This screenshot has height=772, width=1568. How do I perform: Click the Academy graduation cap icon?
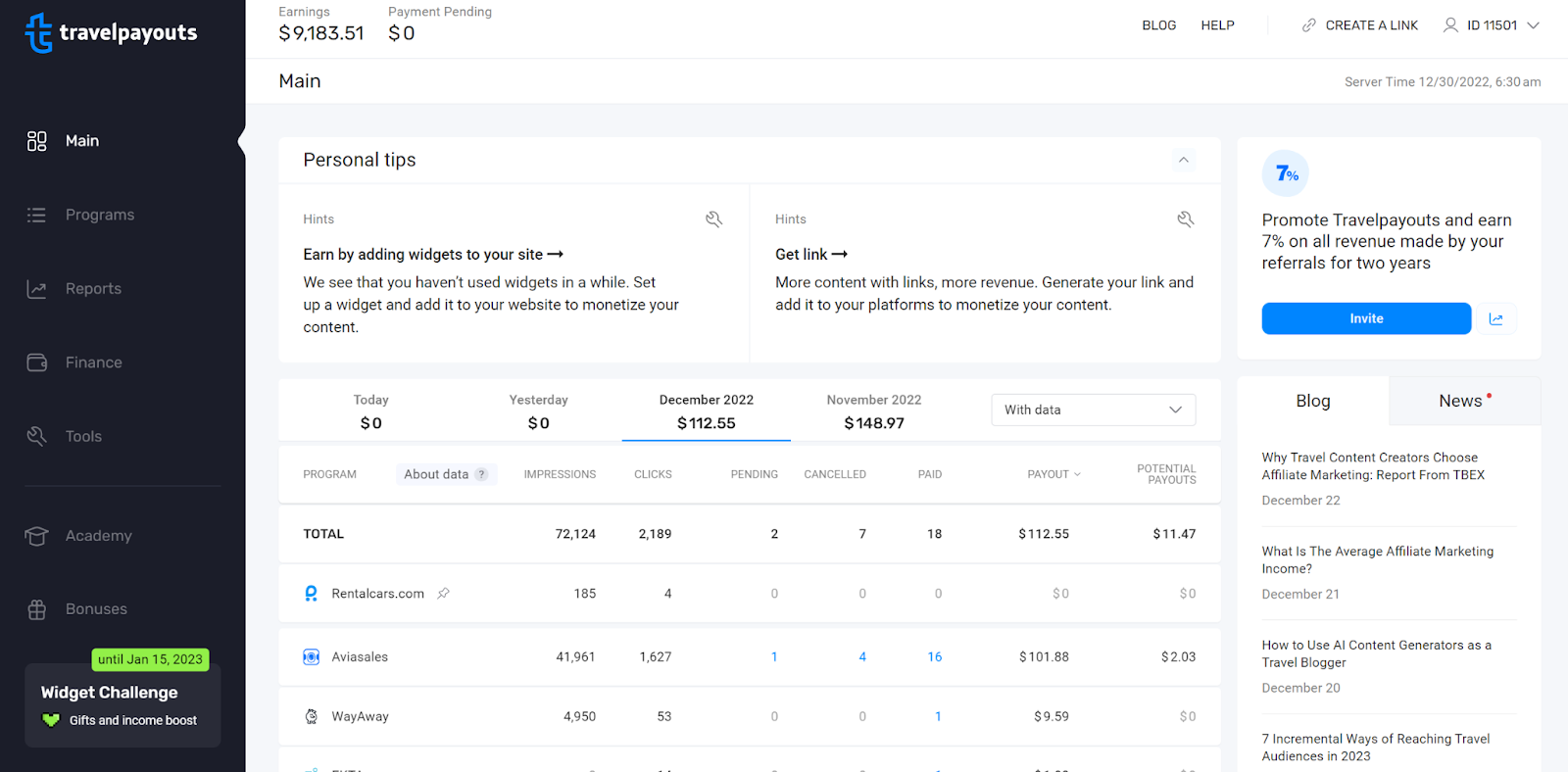click(36, 536)
